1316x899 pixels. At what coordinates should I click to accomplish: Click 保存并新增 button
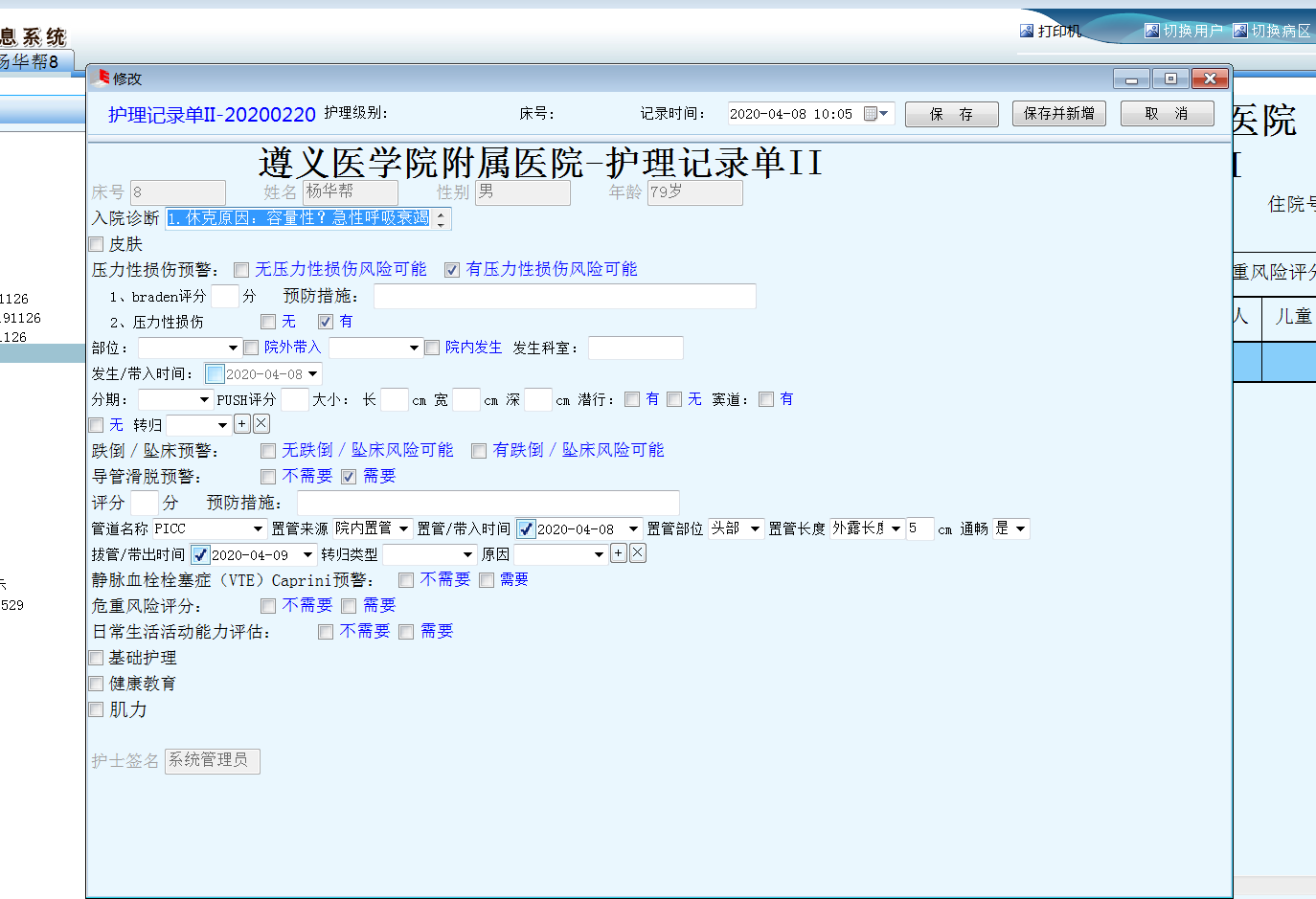click(x=1059, y=114)
